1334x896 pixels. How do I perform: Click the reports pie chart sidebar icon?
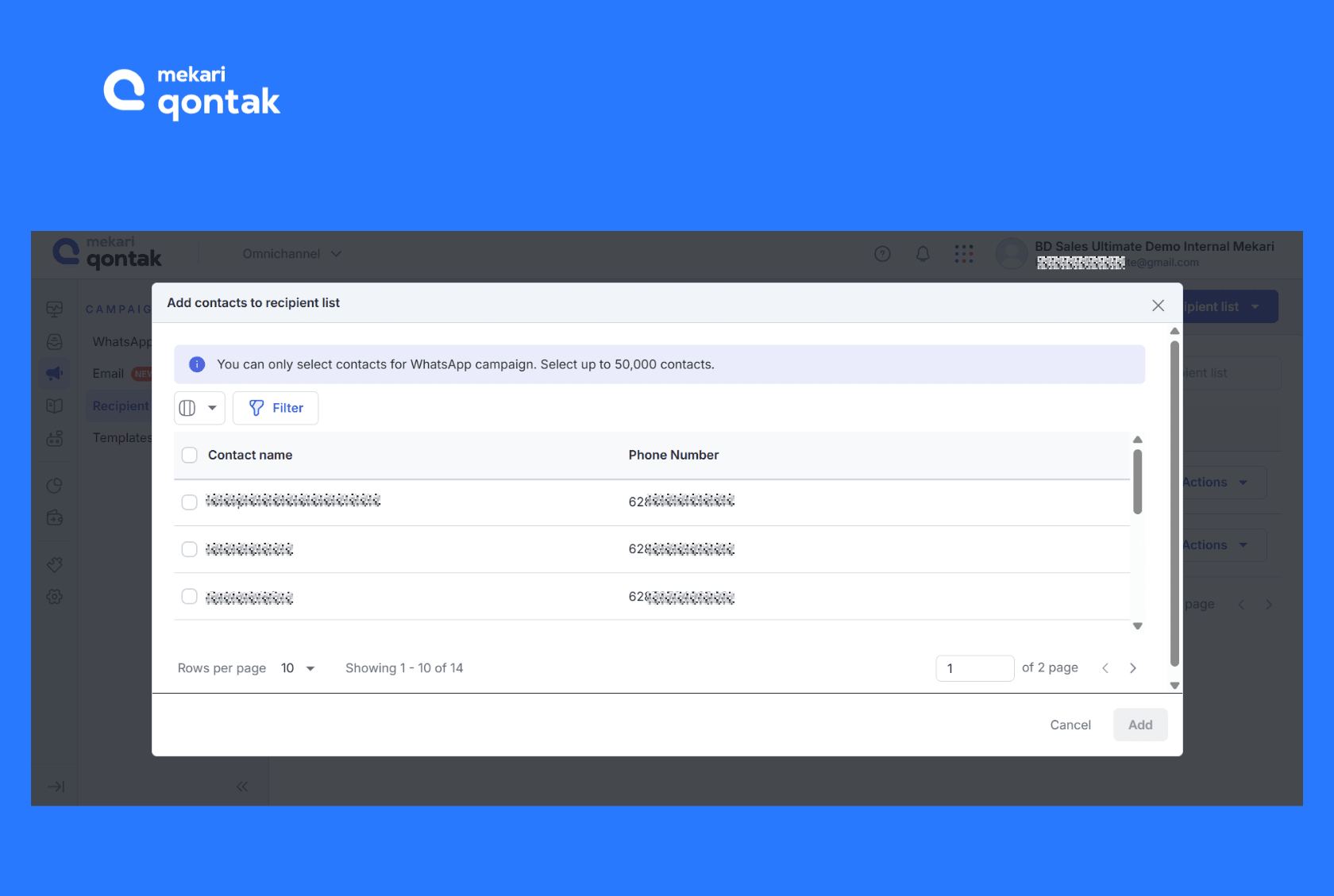(x=55, y=486)
